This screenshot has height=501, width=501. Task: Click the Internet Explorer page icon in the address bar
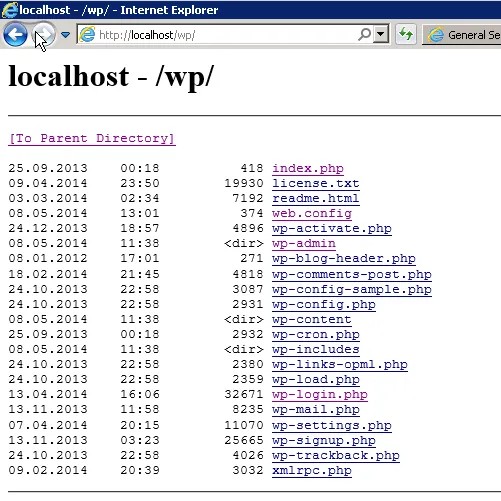[87, 34]
